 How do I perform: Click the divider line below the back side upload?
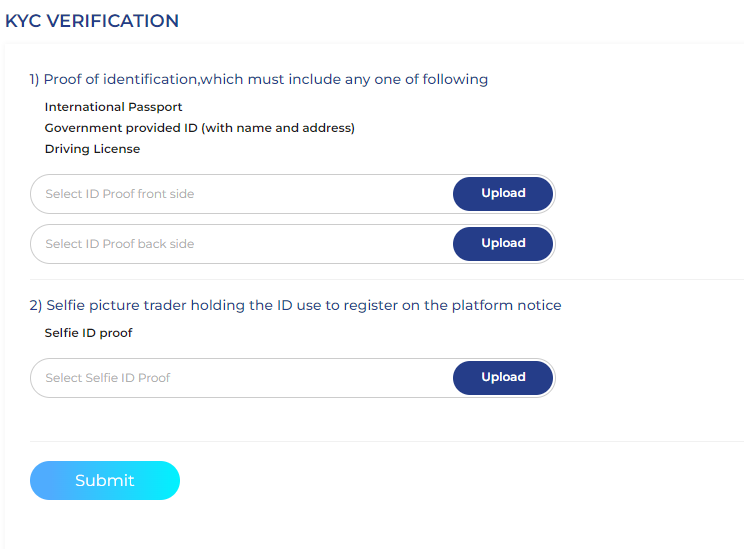387,279
